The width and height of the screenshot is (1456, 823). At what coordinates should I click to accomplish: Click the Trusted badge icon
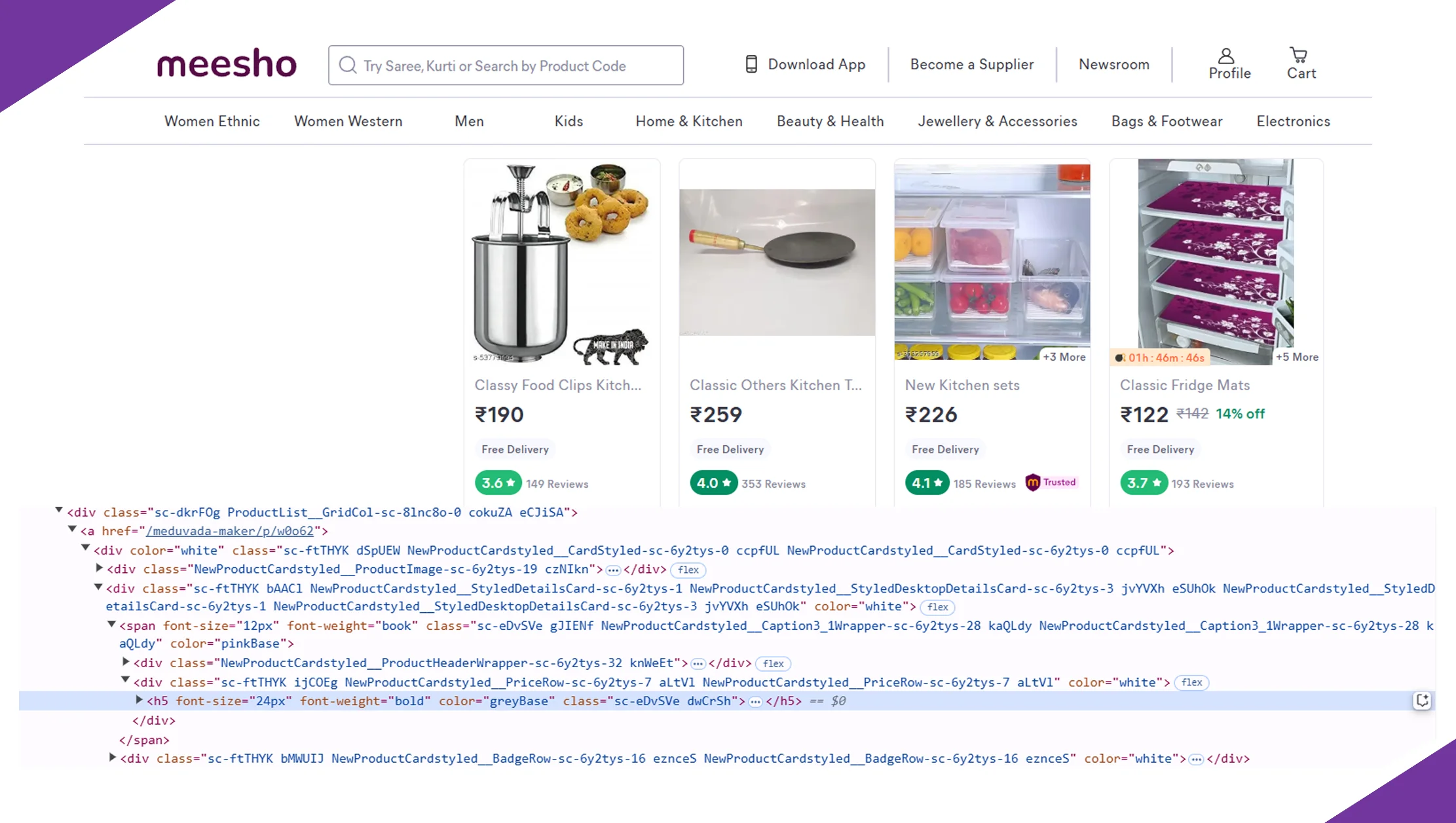coord(1033,483)
